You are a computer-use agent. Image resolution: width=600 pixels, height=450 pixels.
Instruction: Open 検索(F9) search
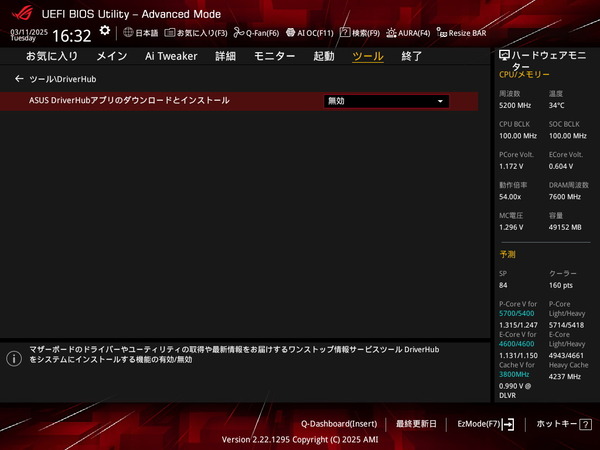point(362,33)
